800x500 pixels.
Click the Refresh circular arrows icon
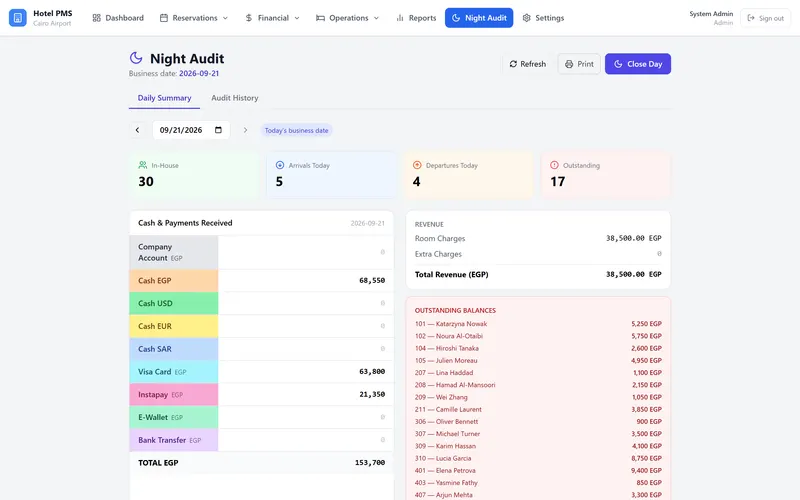(513, 64)
